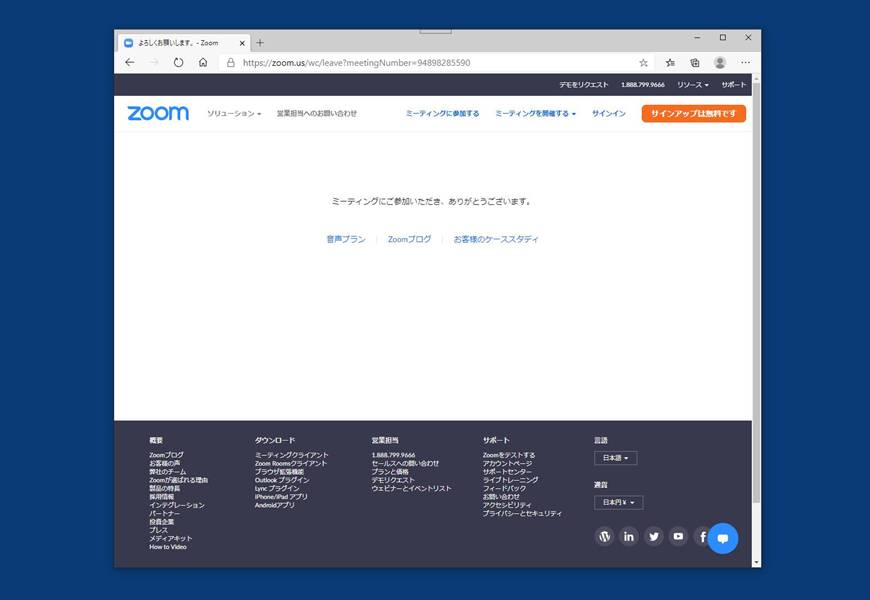
Task: Open footer link Outlook プラグイン
Action: coord(282,480)
